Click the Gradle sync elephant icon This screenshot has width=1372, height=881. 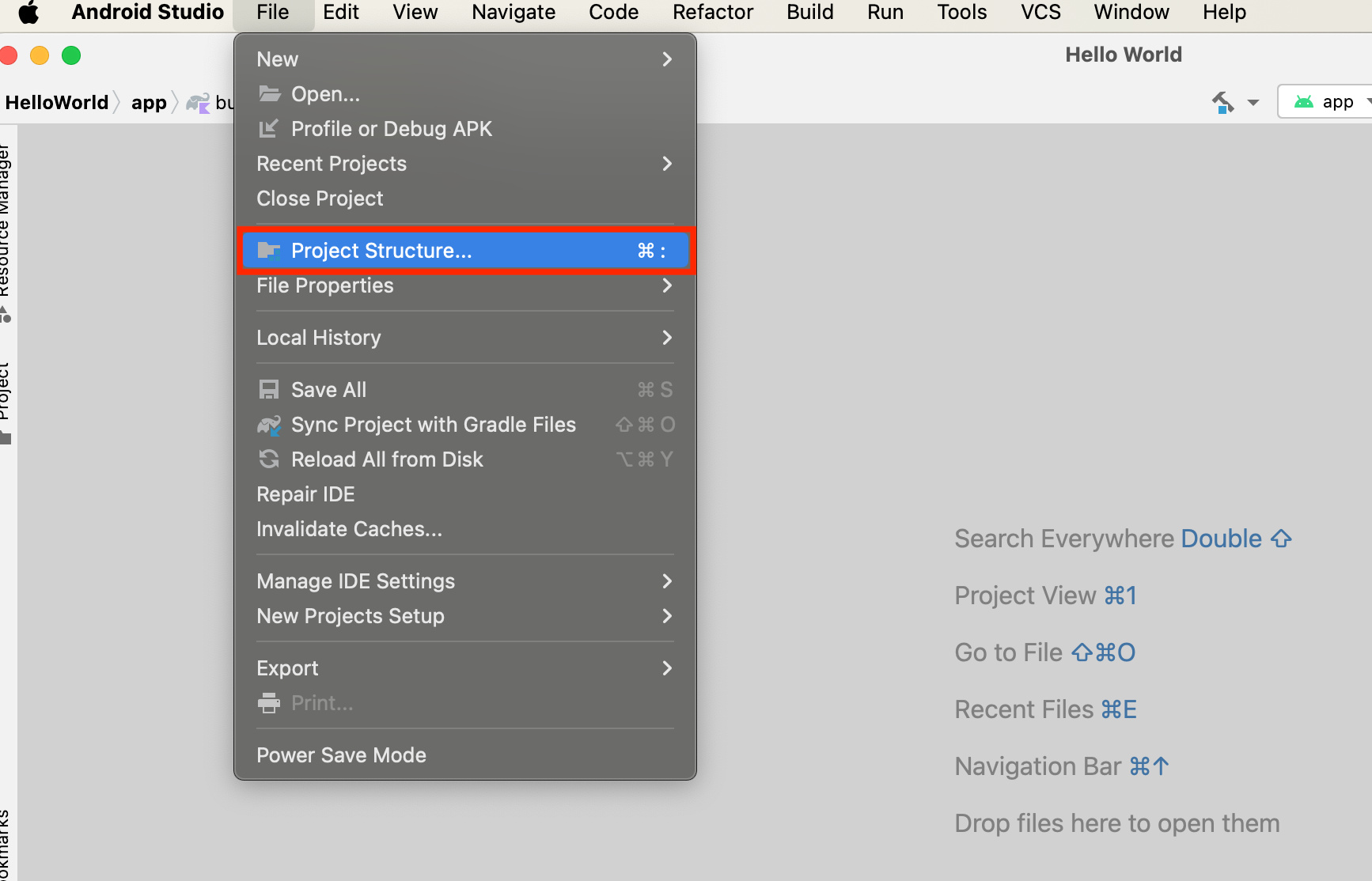click(x=269, y=425)
